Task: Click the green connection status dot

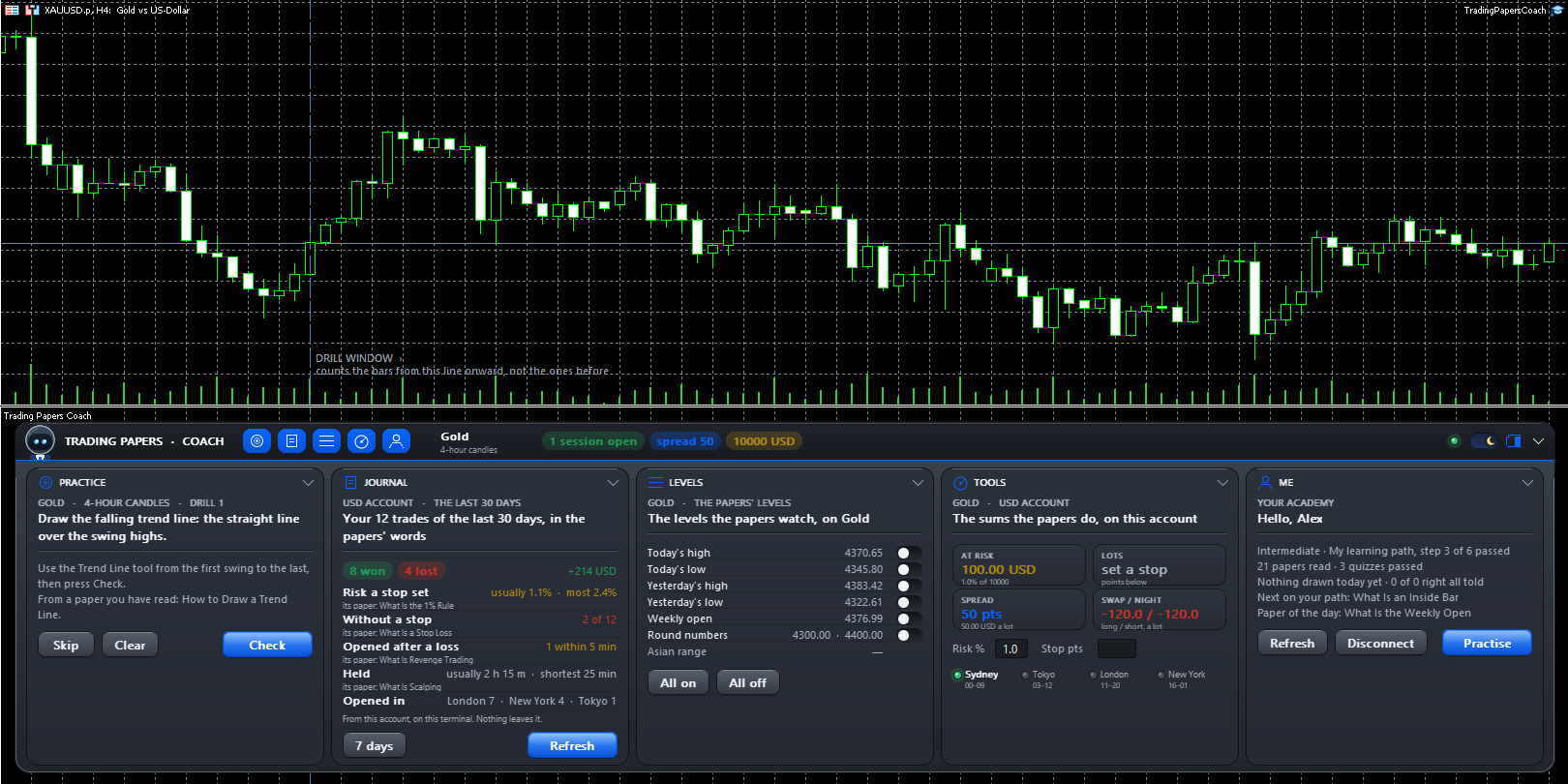Action: (x=1454, y=441)
